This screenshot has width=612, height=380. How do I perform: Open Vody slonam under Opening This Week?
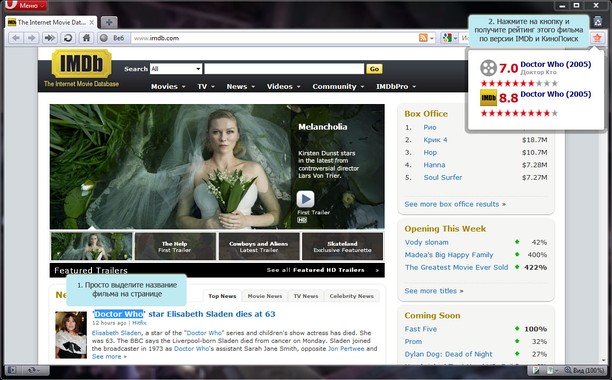pos(426,242)
